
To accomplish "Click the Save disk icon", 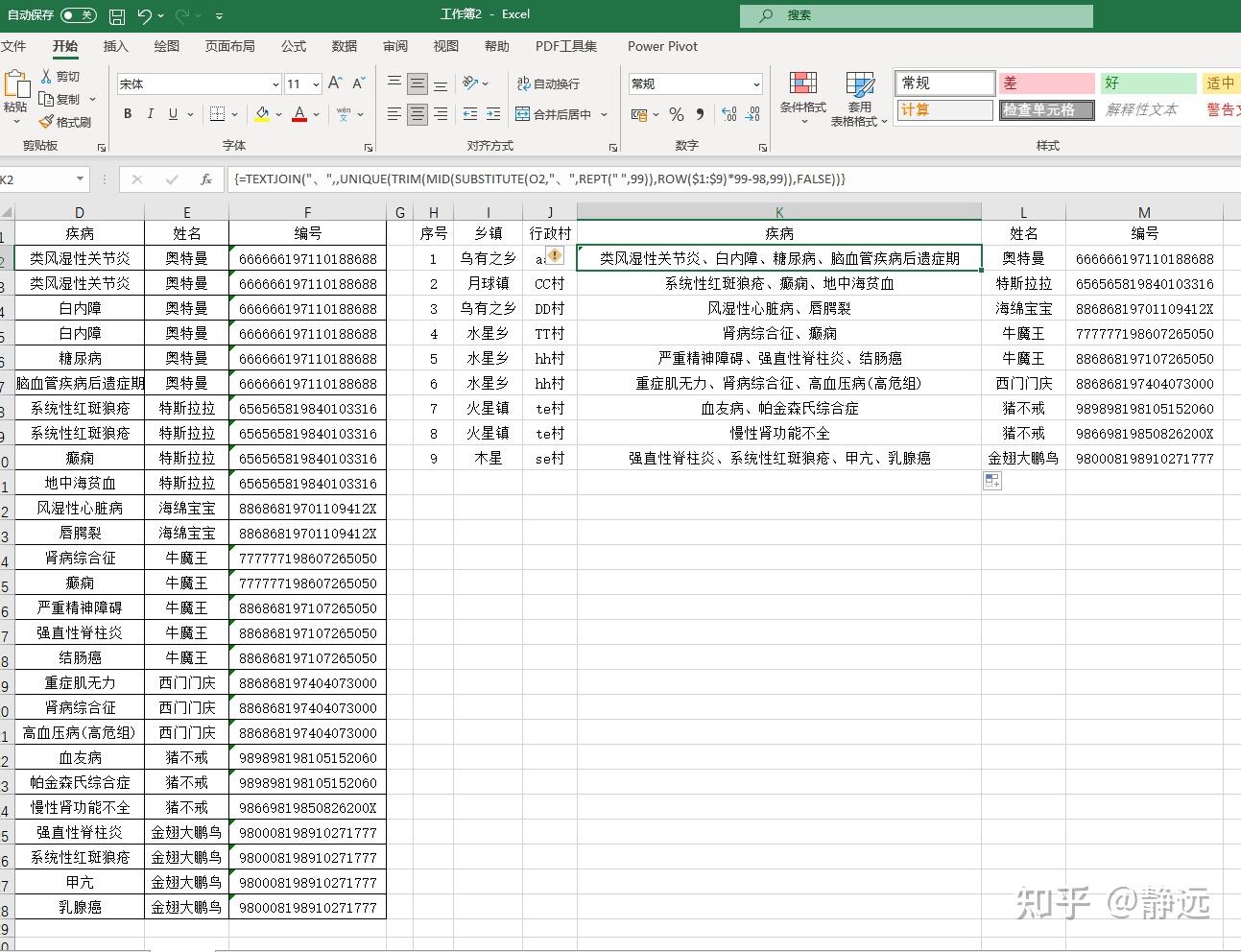I will (117, 16).
